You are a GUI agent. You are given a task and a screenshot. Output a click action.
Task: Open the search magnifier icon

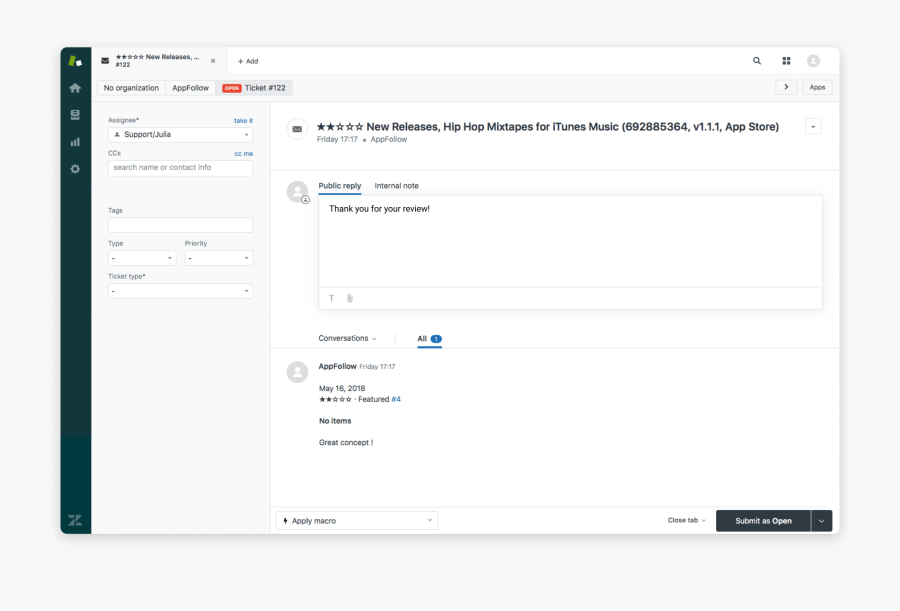(x=757, y=61)
